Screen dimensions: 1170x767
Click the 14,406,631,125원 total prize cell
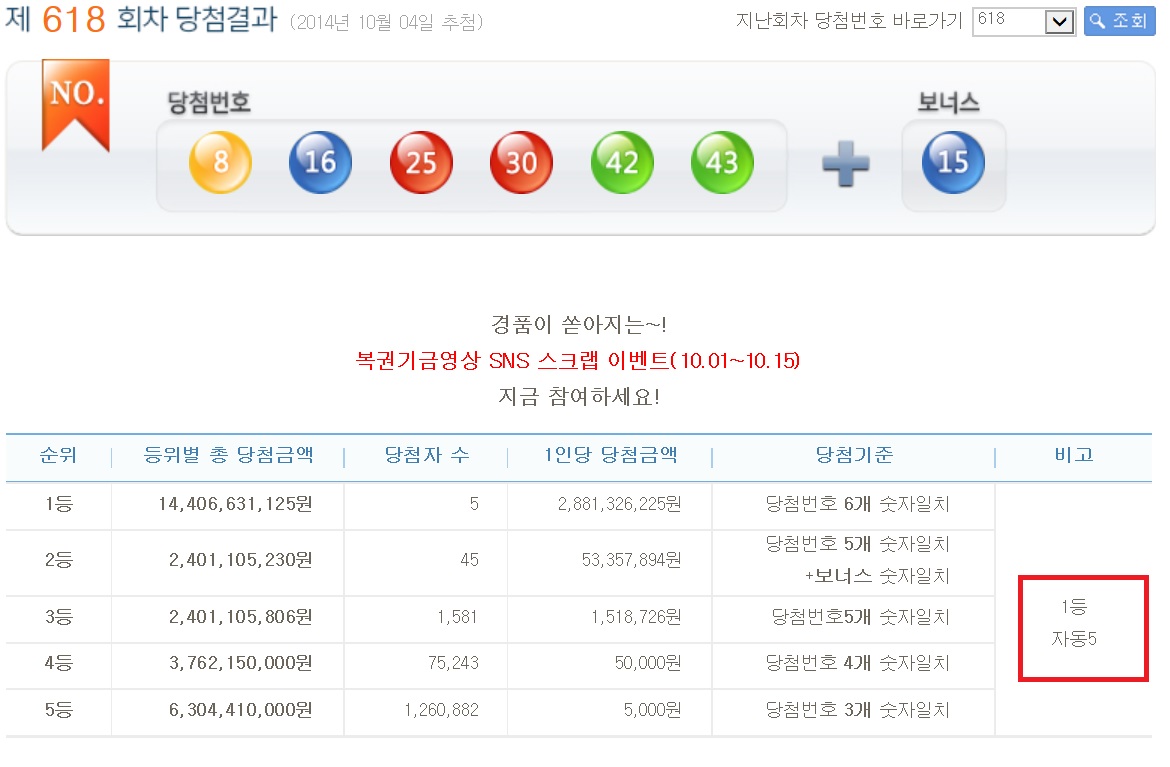(x=235, y=505)
